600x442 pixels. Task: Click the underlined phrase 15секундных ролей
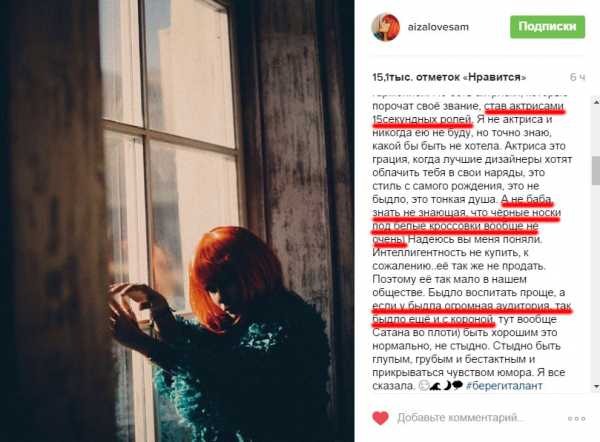422,120
